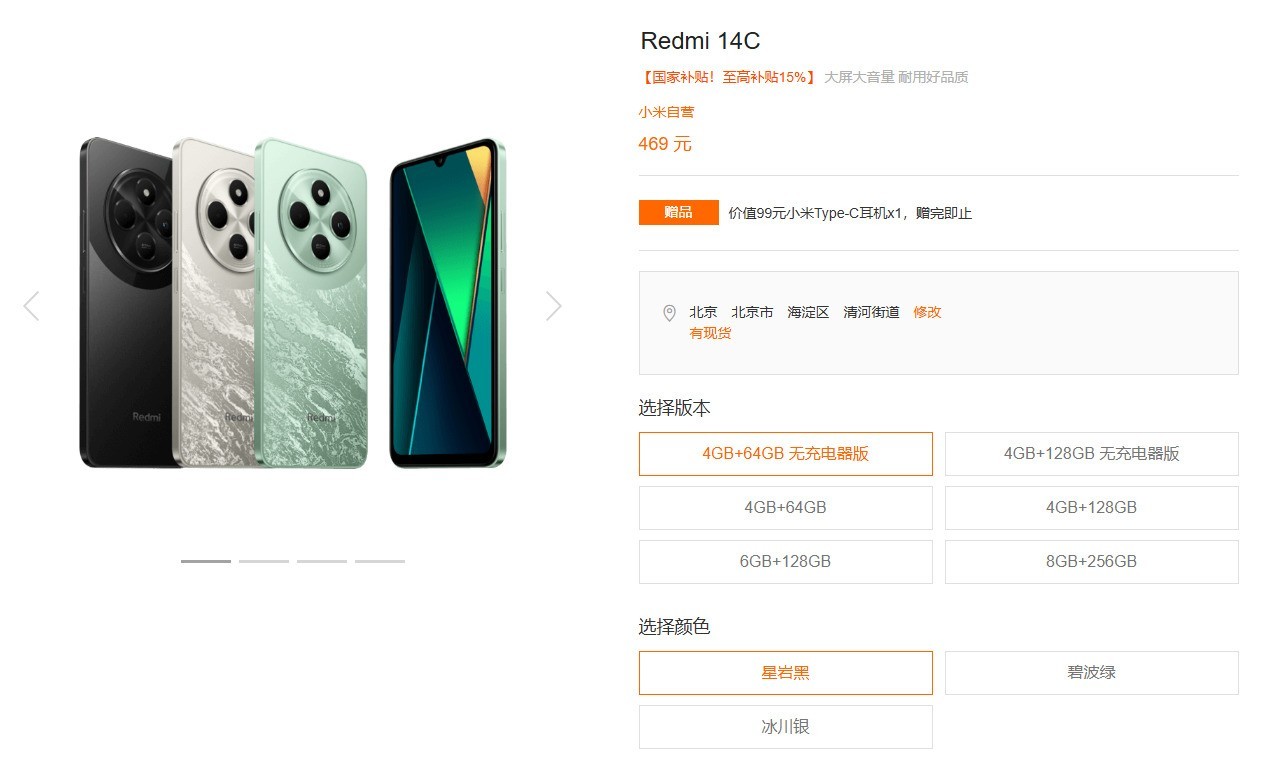The image size is (1270, 767).
Task: Select 冰川银 color option
Action: tap(786, 727)
